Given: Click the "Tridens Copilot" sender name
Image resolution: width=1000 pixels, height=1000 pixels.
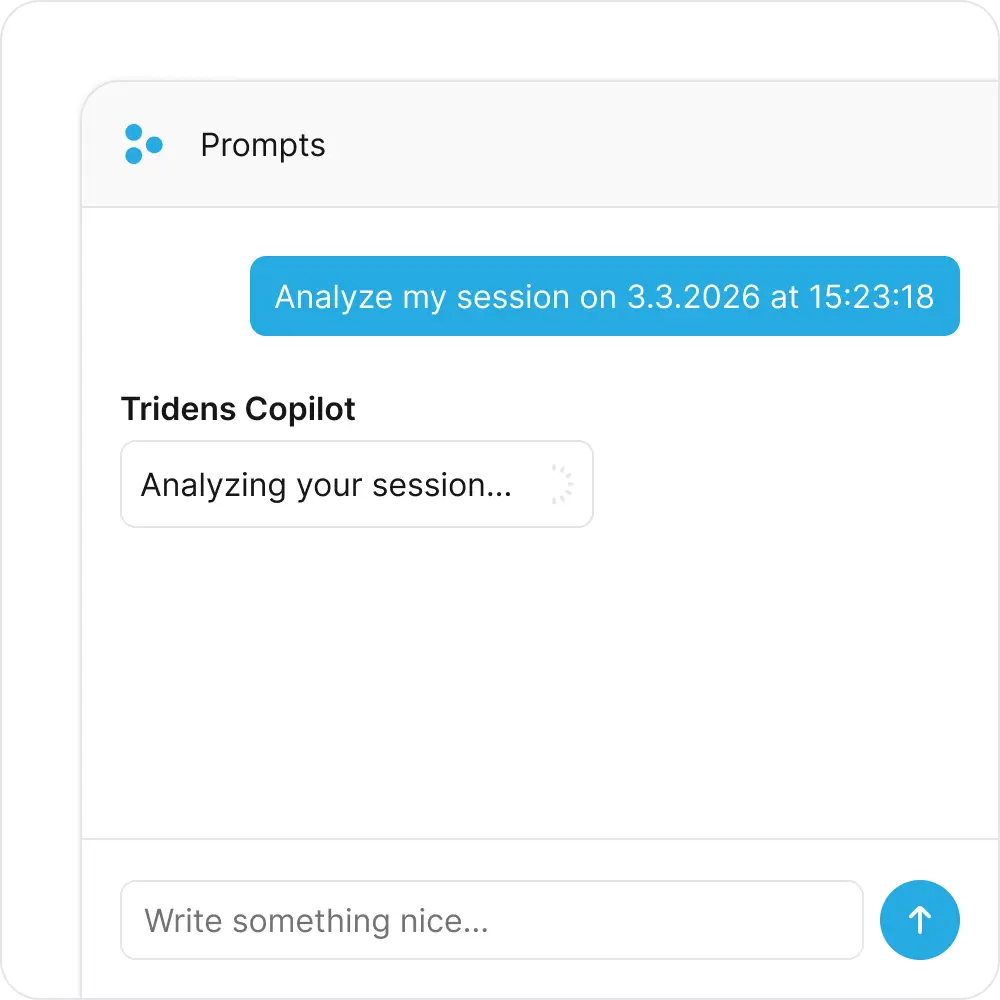Looking at the screenshot, I should [x=238, y=409].
